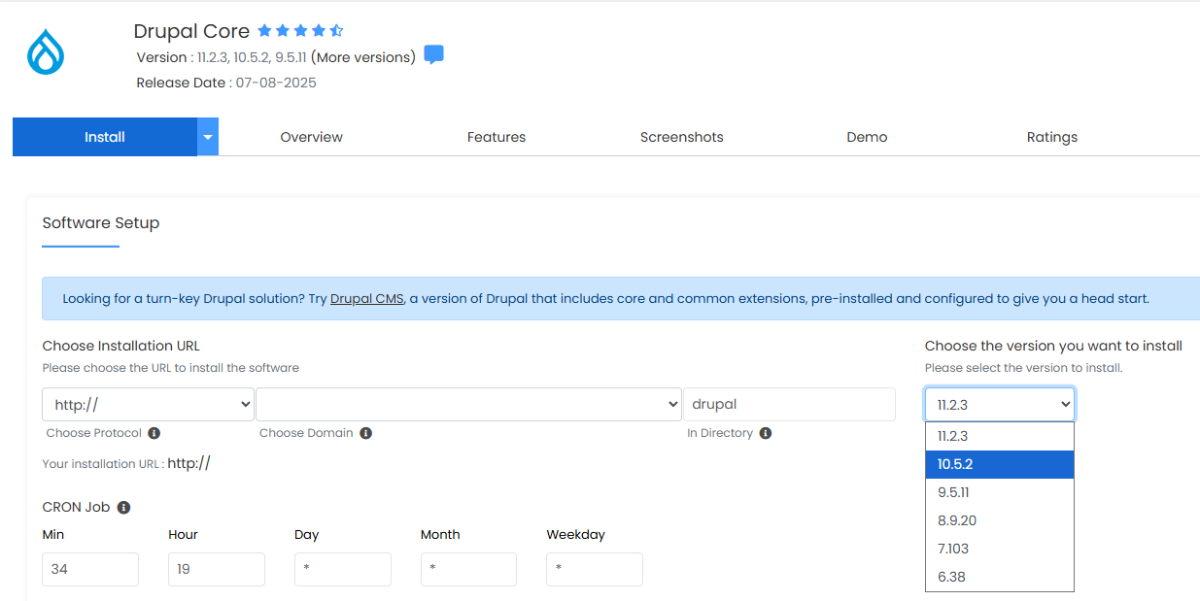The width and height of the screenshot is (1200, 601).
Task: Pick version 8.9.20 from the list
Action: point(1000,520)
